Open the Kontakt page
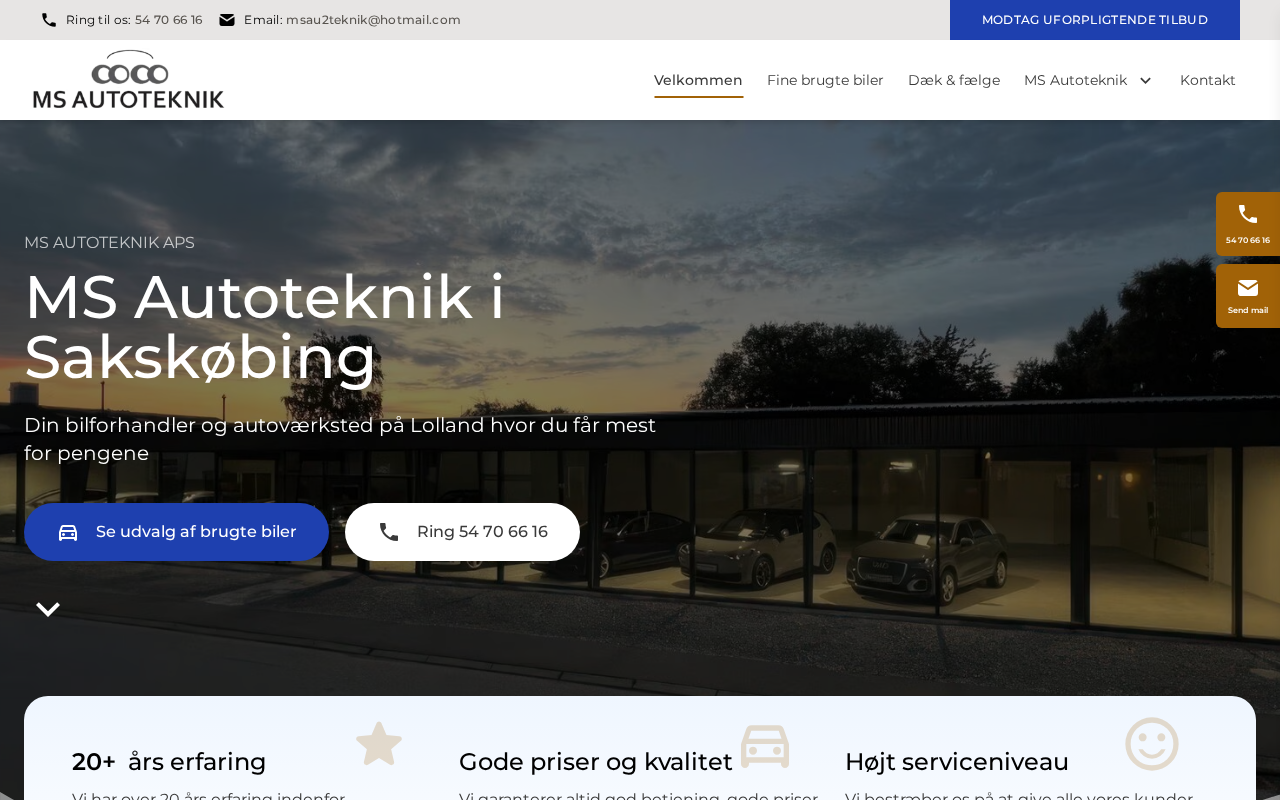Viewport: 1280px width, 800px height. point(1208,80)
